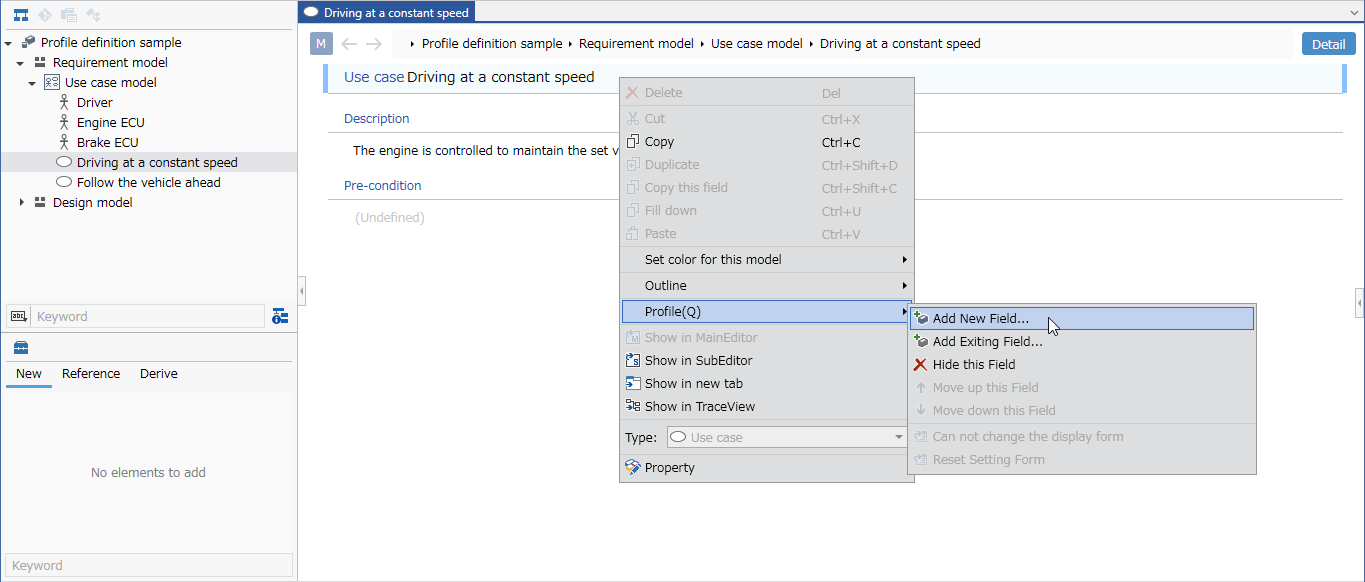The width and height of the screenshot is (1365, 582).
Task: Open the tab list dropdown at top right
Action: (1354, 12)
